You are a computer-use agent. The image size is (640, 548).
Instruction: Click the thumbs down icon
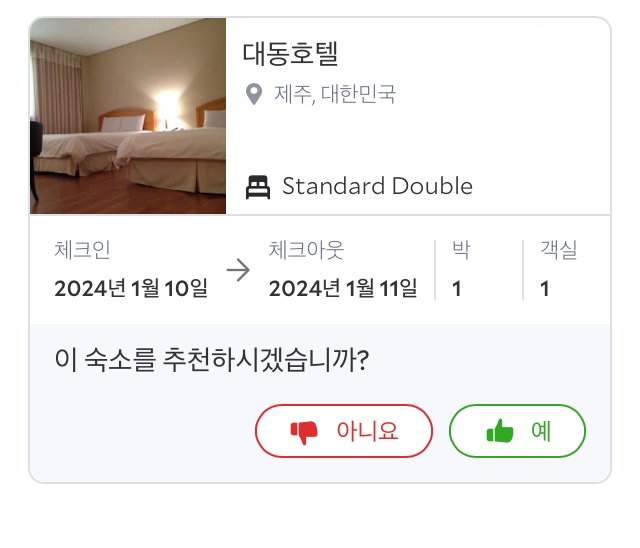(x=304, y=432)
